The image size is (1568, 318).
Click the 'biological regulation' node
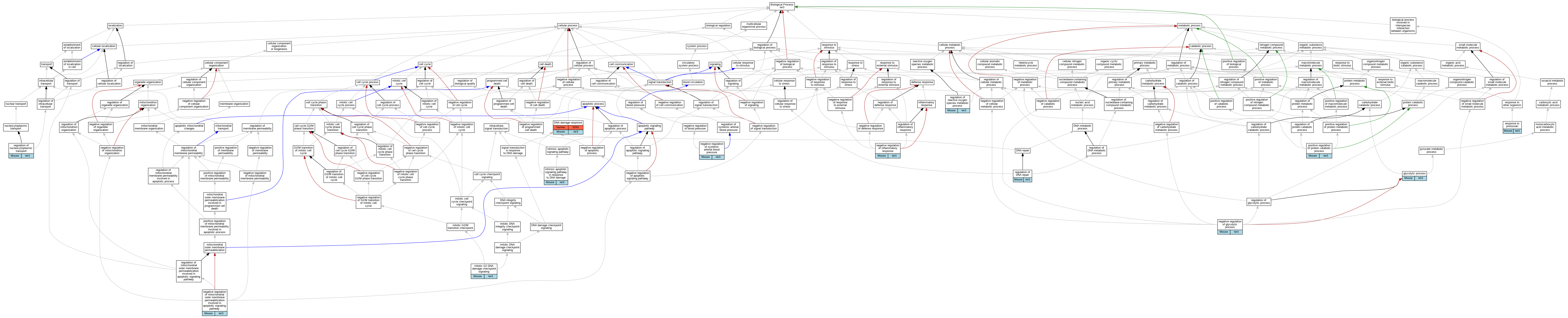(718, 25)
